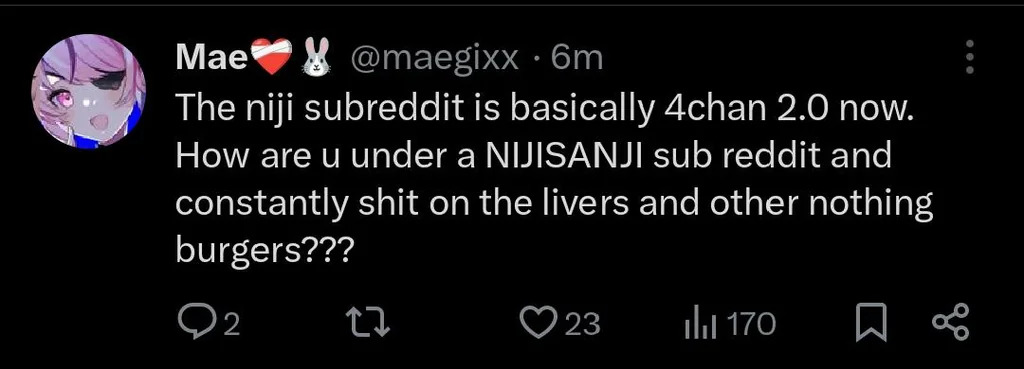Image resolution: width=1024 pixels, height=369 pixels.
Task: Like the tweet with the heart icon
Action: pos(537,323)
